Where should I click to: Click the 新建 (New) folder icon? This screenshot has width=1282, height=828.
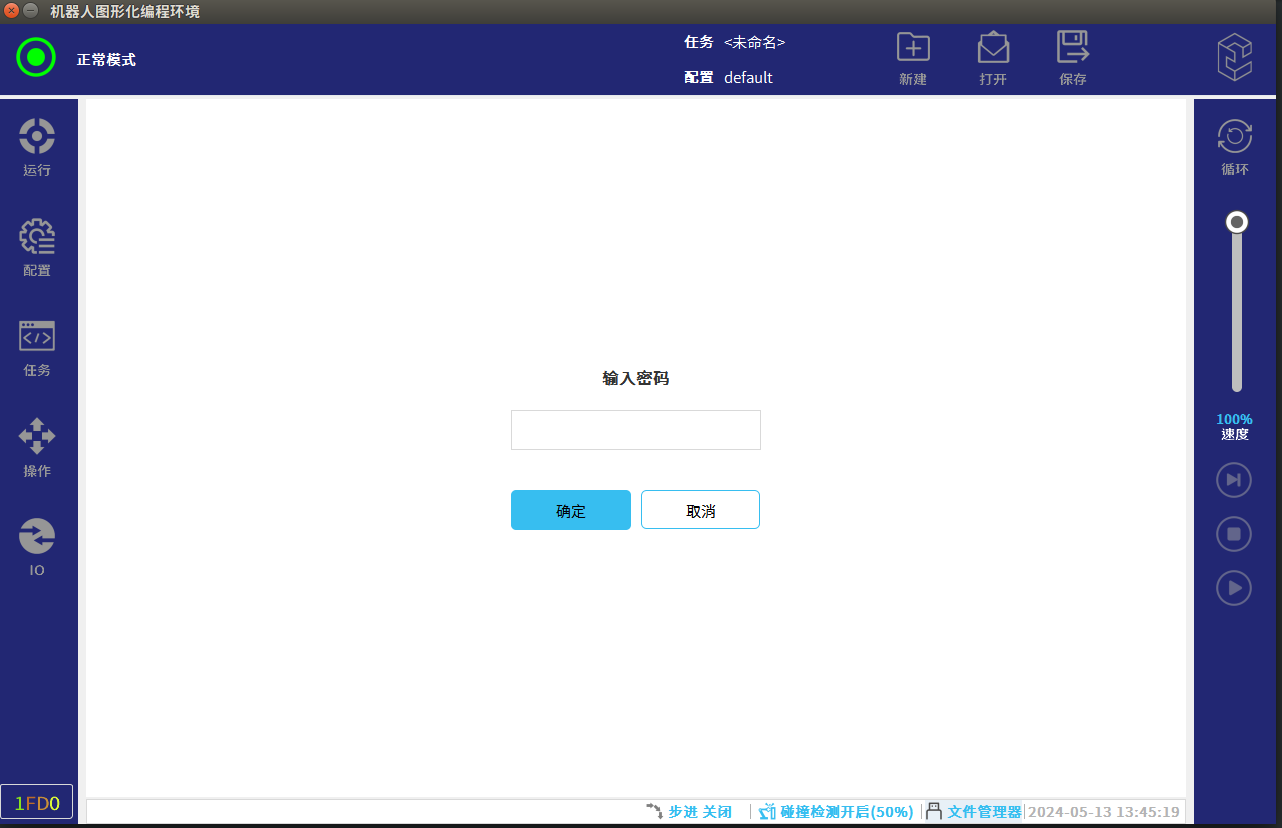click(912, 48)
